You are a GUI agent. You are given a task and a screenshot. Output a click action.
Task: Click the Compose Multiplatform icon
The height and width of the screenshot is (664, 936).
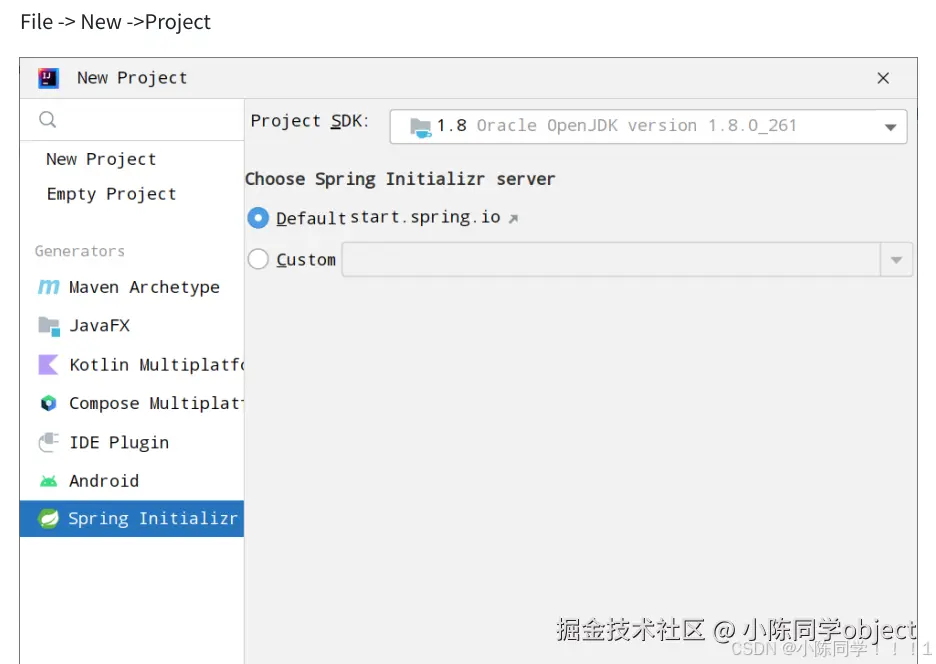click(48, 403)
